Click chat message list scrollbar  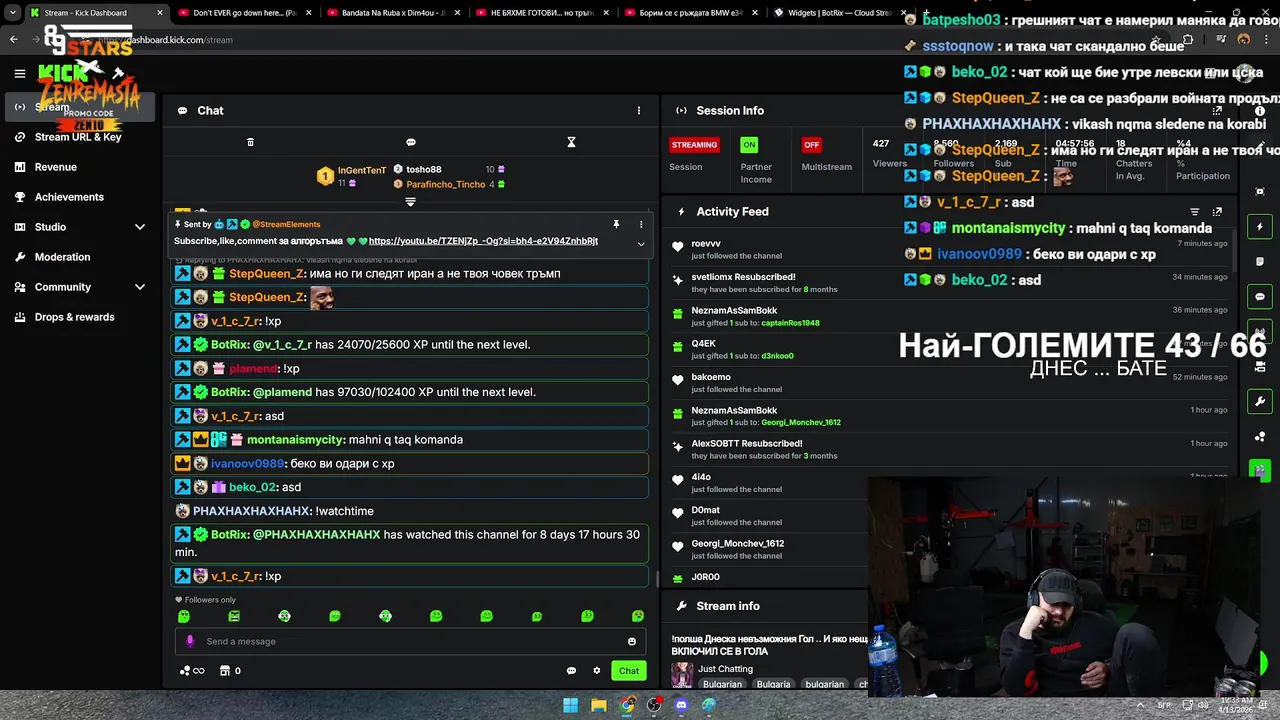pyautogui.click(x=656, y=578)
